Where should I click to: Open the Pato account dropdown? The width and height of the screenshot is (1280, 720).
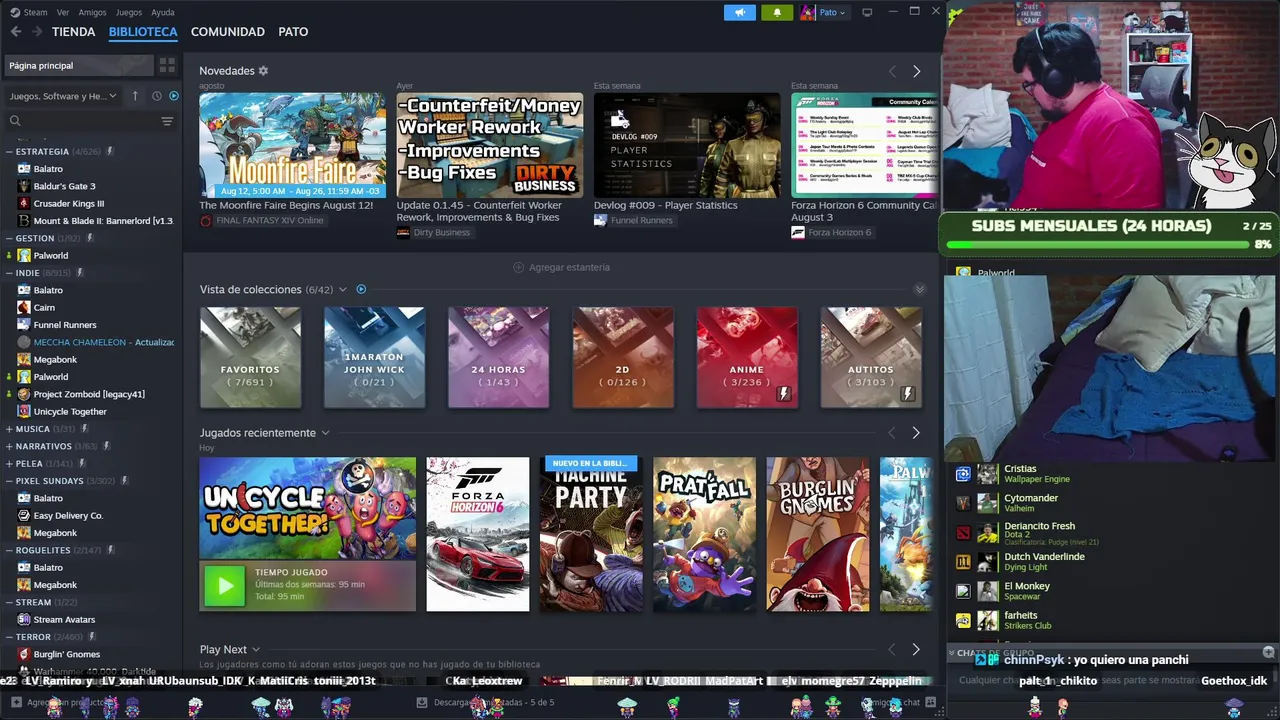[x=823, y=12]
